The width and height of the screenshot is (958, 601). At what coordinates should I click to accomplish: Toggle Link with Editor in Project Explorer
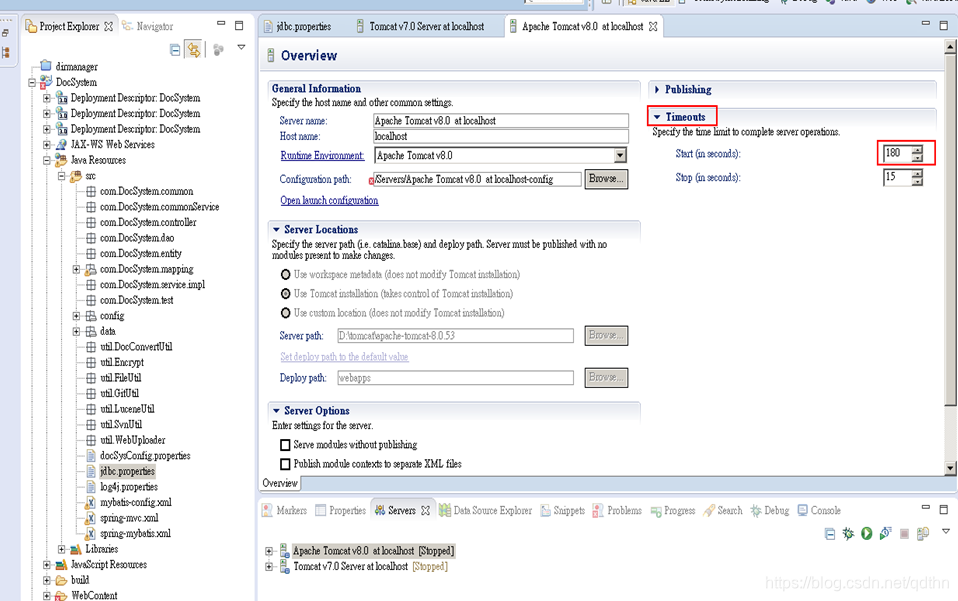(x=194, y=50)
